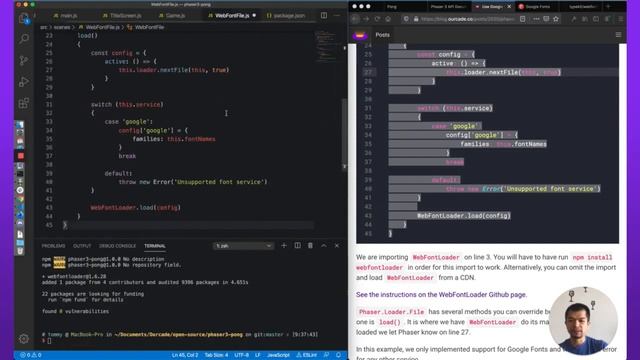This screenshot has width=640, height=360.
Task: Switch to the main.js editor tab
Action: point(66,16)
